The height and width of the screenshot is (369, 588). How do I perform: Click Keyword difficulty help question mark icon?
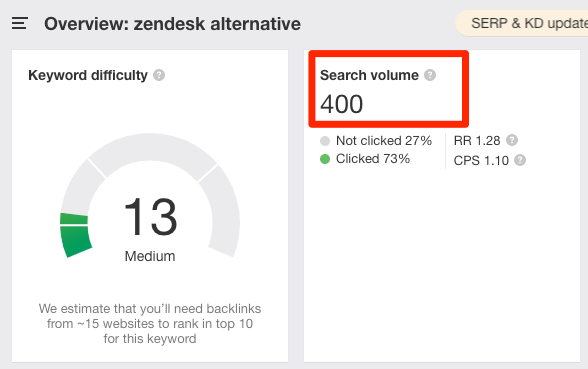click(159, 75)
